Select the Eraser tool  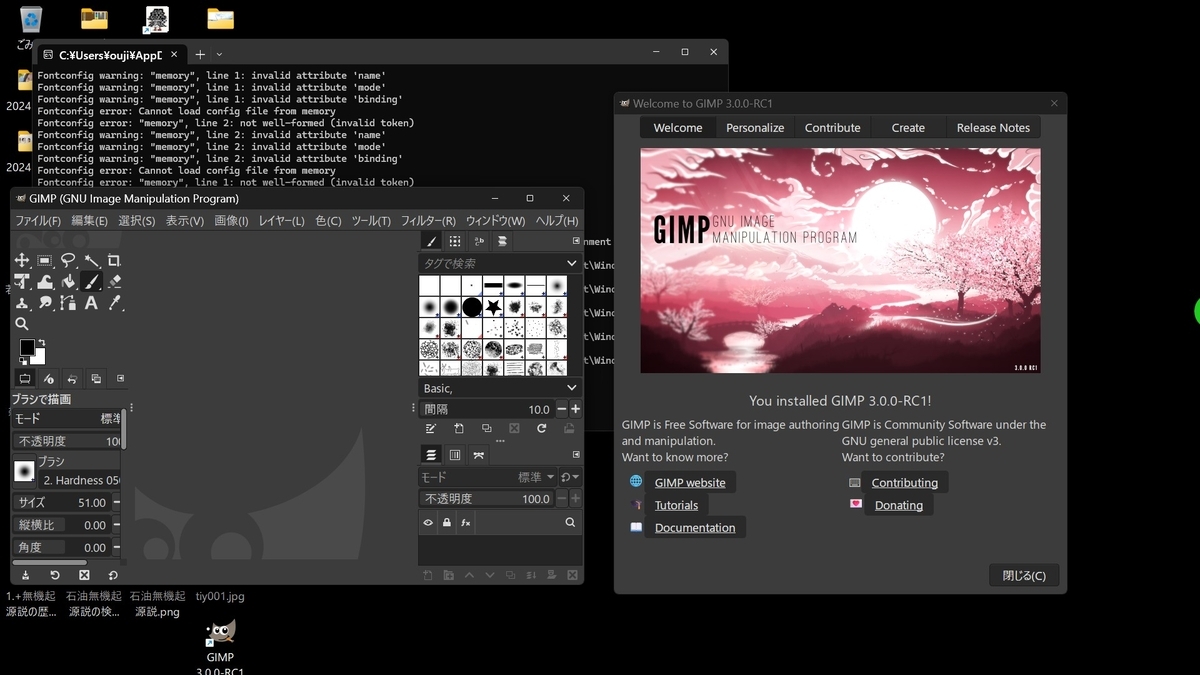(114, 282)
